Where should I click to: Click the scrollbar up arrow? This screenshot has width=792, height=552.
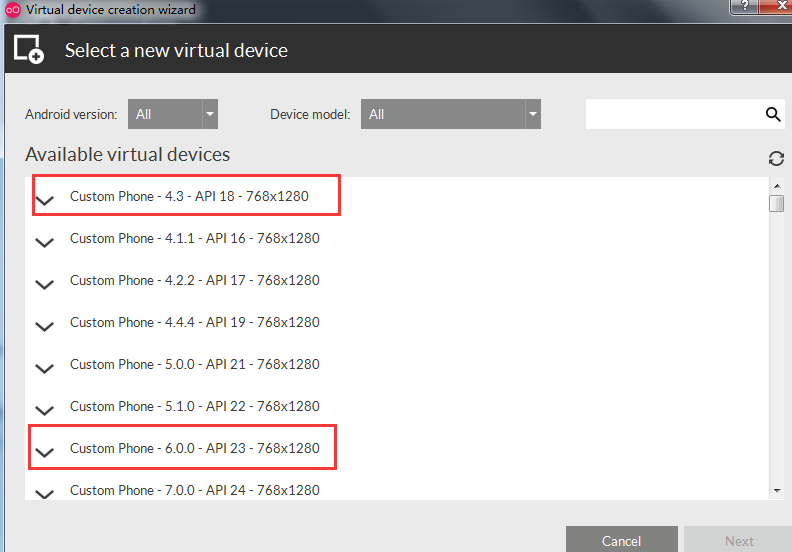tap(777, 186)
